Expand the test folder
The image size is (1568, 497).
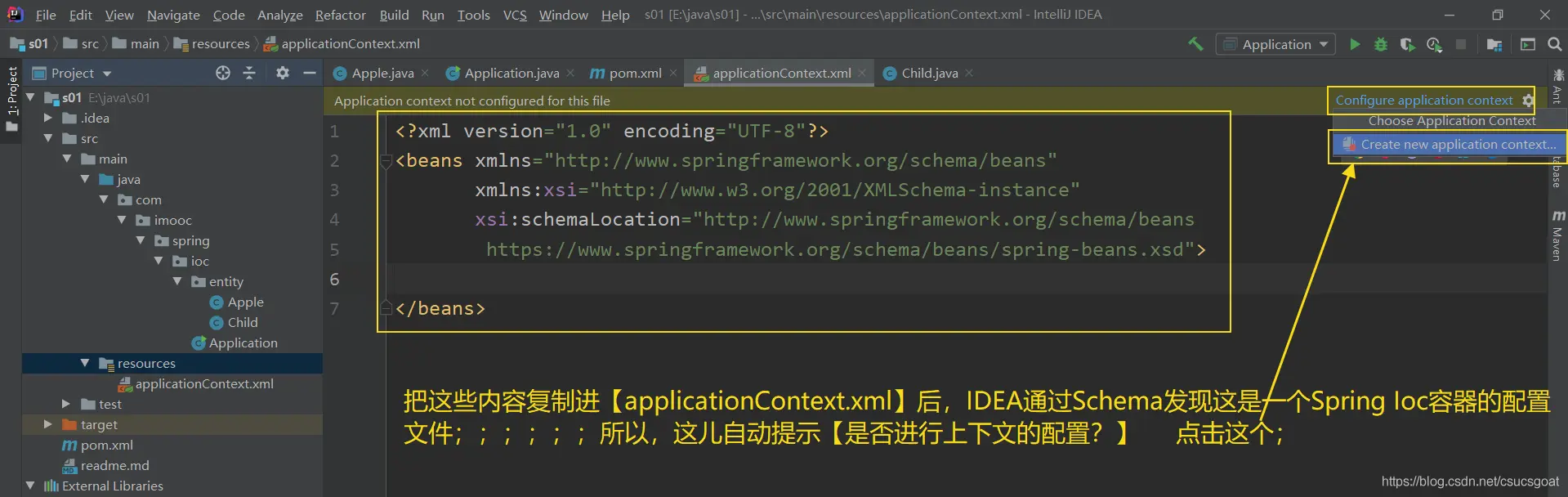point(66,404)
